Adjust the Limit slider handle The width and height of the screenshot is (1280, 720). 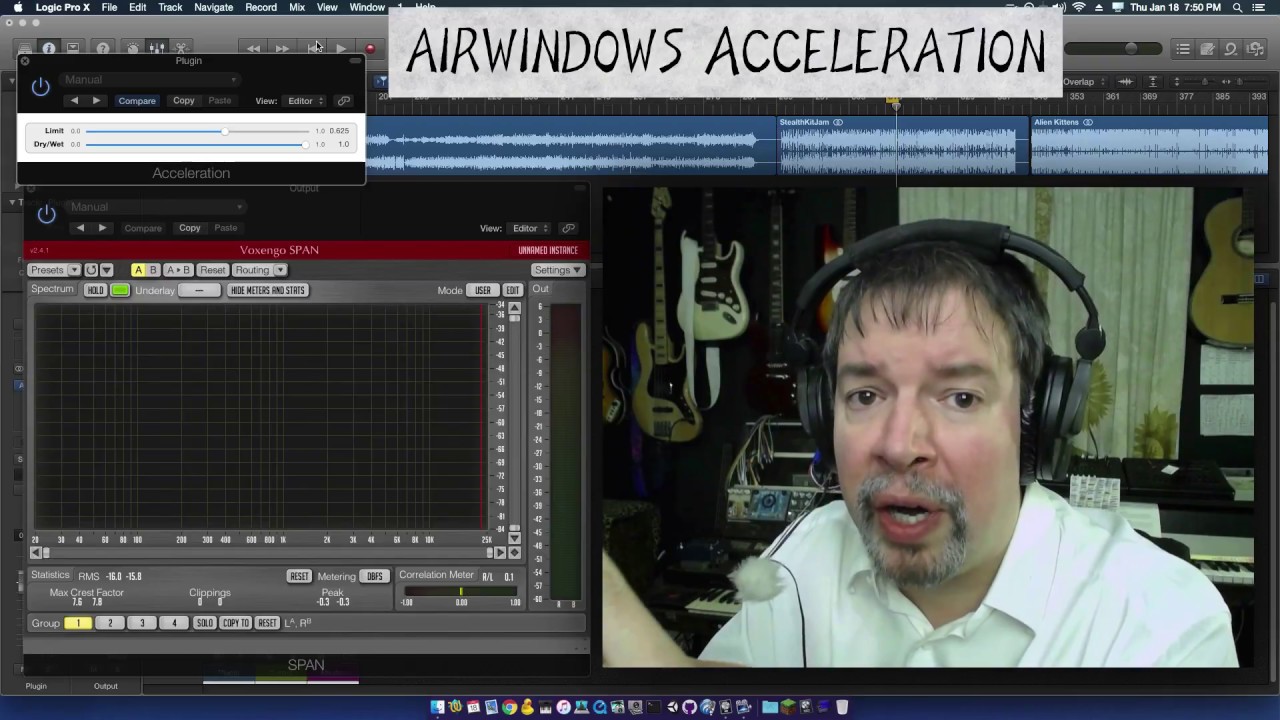[225, 131]
